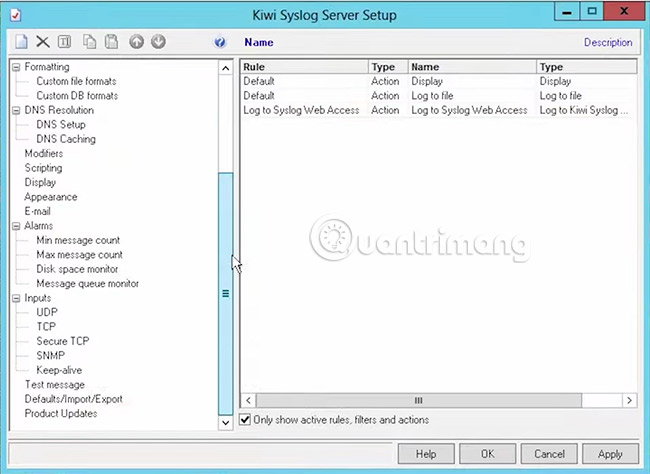
Task: Select Custom file formats
Action: pyautogui.click(x=76, y=81)
